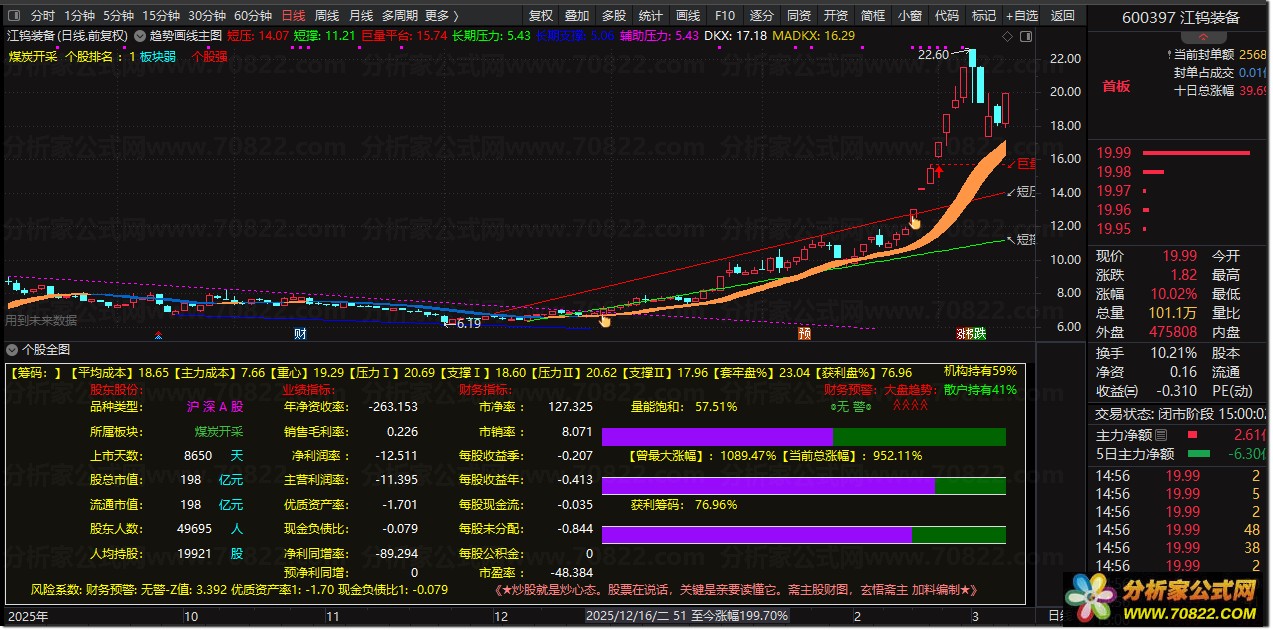Toggle the 叠加 overlay button

click(577, 16)
